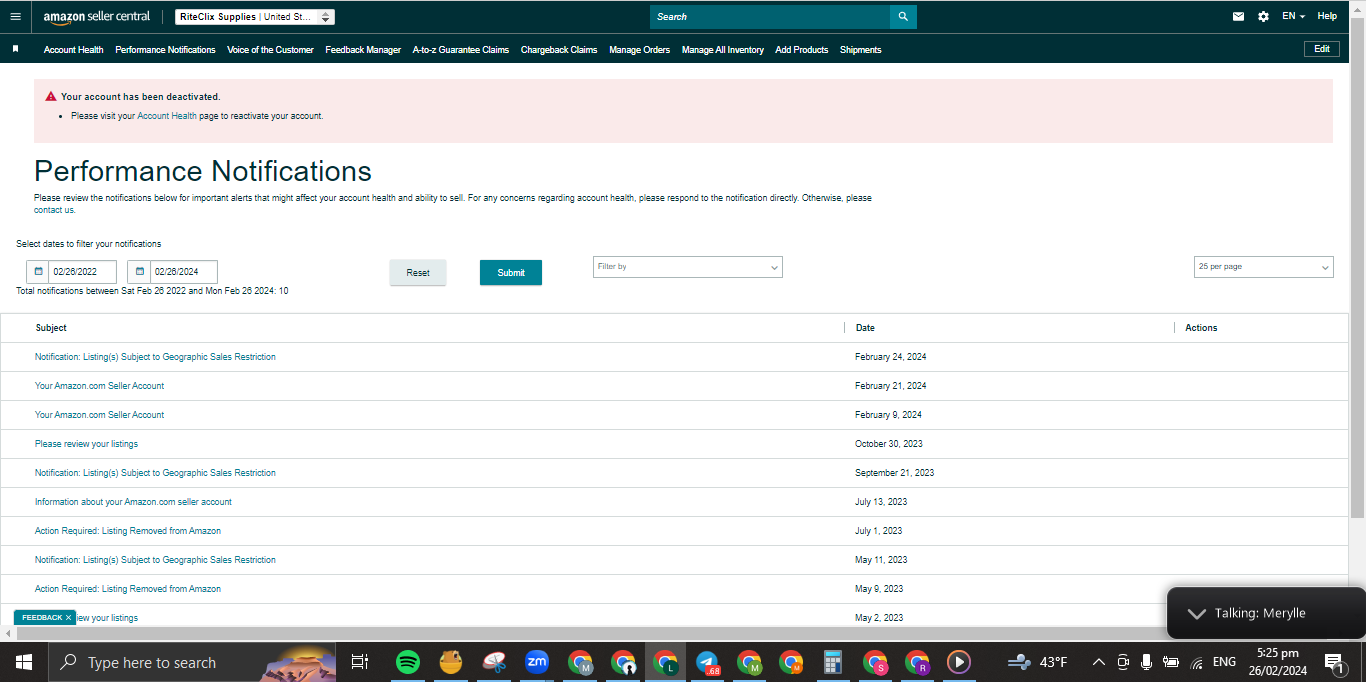Image resolution: width=1366 pixels, height=682 pixels.
Task: Click the ENG input language indicator
Action: click(x=1224, y=662)
